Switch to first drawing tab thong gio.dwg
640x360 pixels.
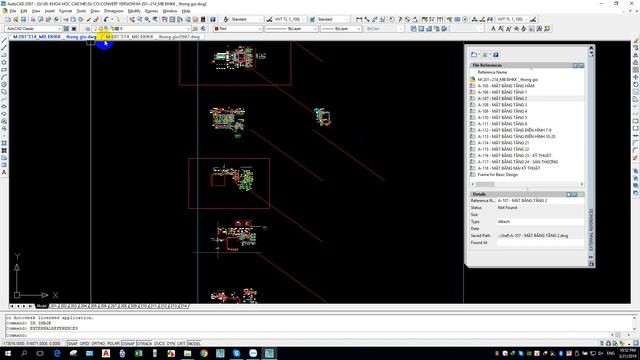tap(54, 37)
